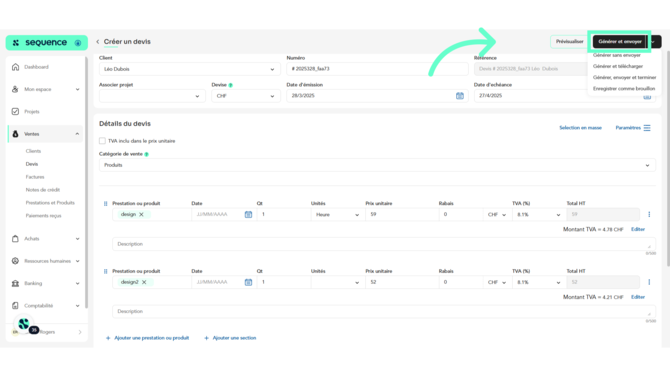The image size is (670, 377).
Task: Open the Catégorie de vente Produits dropdown
Action: pos(377,165)
